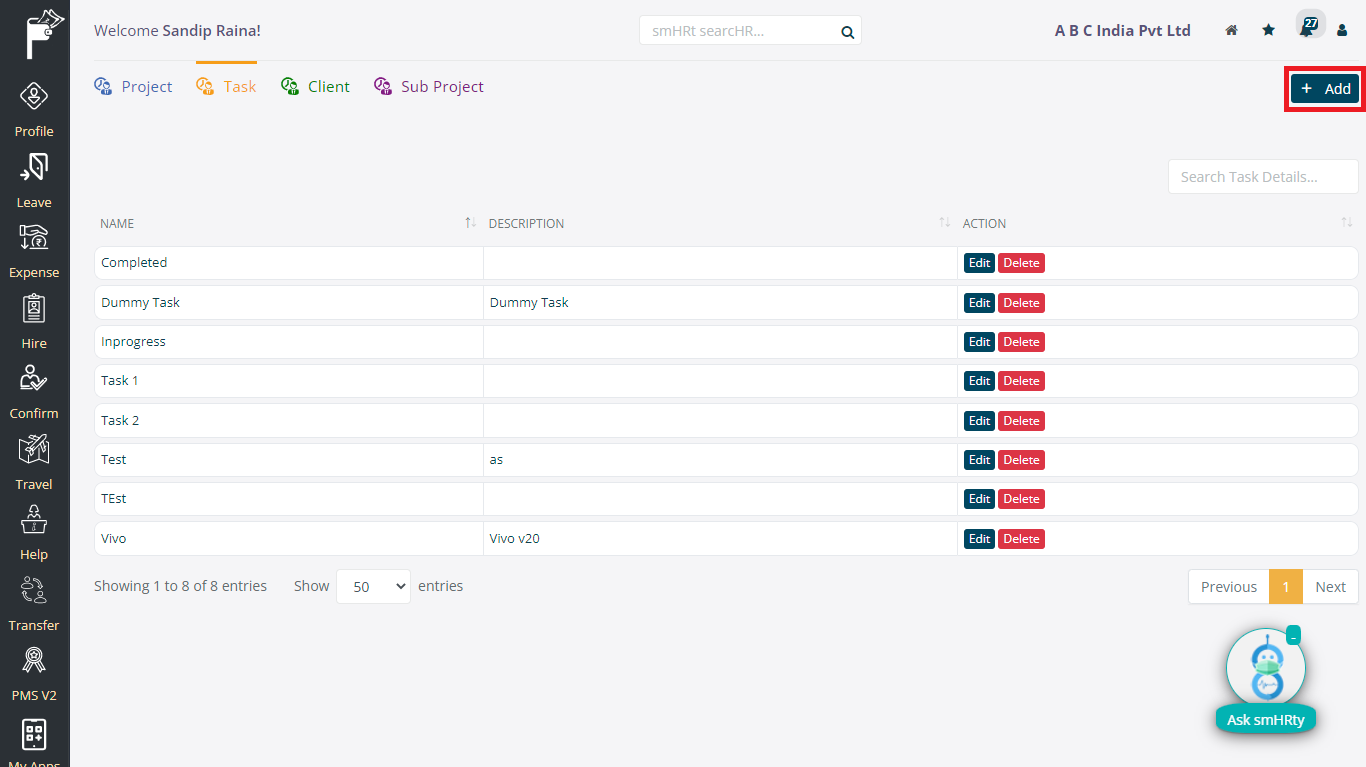The height and width of the screenshot is (767, 1366).
Task: Open the Profile sidebar icon
Action: point(34,98)
